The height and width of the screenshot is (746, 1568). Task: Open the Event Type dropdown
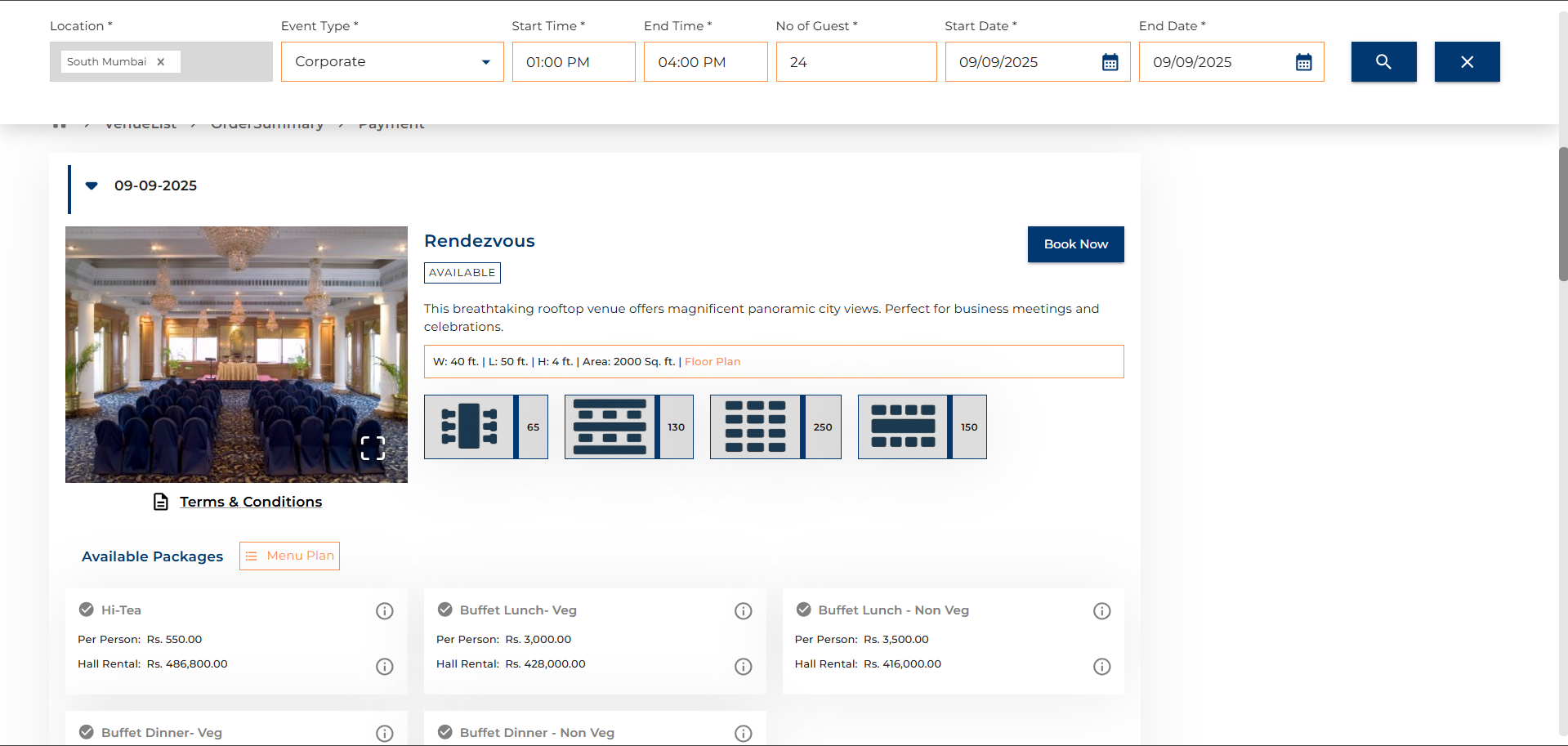click(484, 61)
